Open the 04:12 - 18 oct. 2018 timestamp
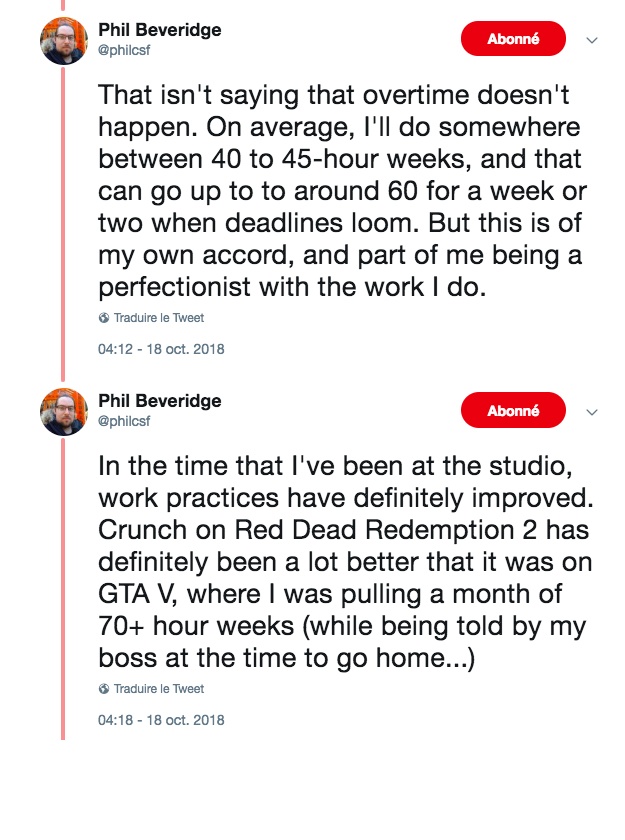The image size is (625, 840). click(x=161, y=350)
